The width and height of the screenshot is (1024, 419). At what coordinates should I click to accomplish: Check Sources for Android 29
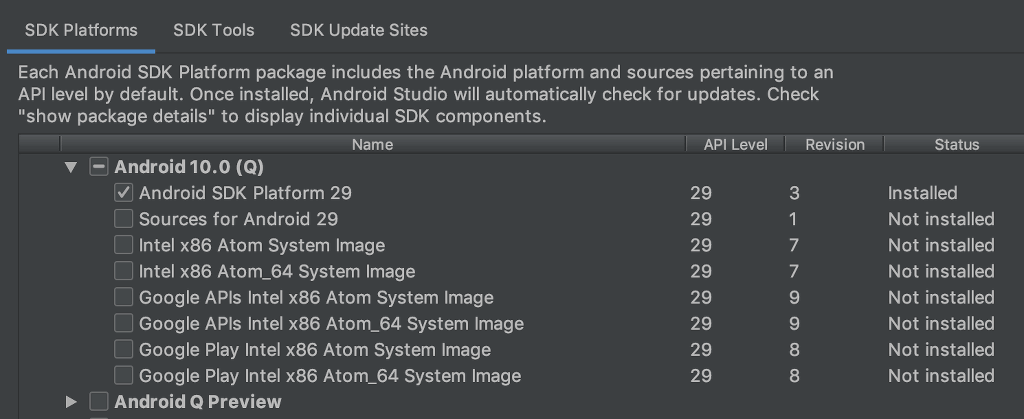coord(124,219)
